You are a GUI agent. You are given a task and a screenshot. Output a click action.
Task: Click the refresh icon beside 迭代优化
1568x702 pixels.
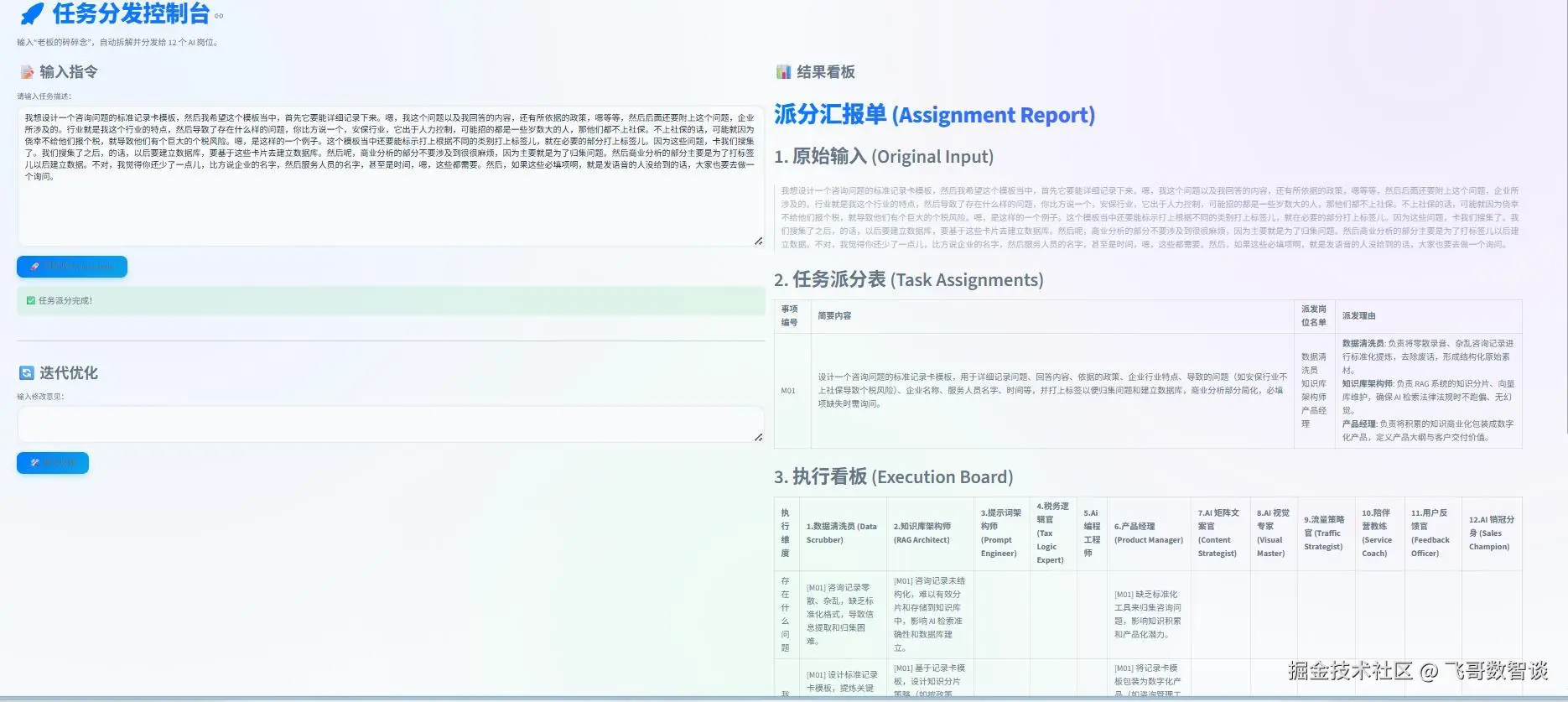27,373
